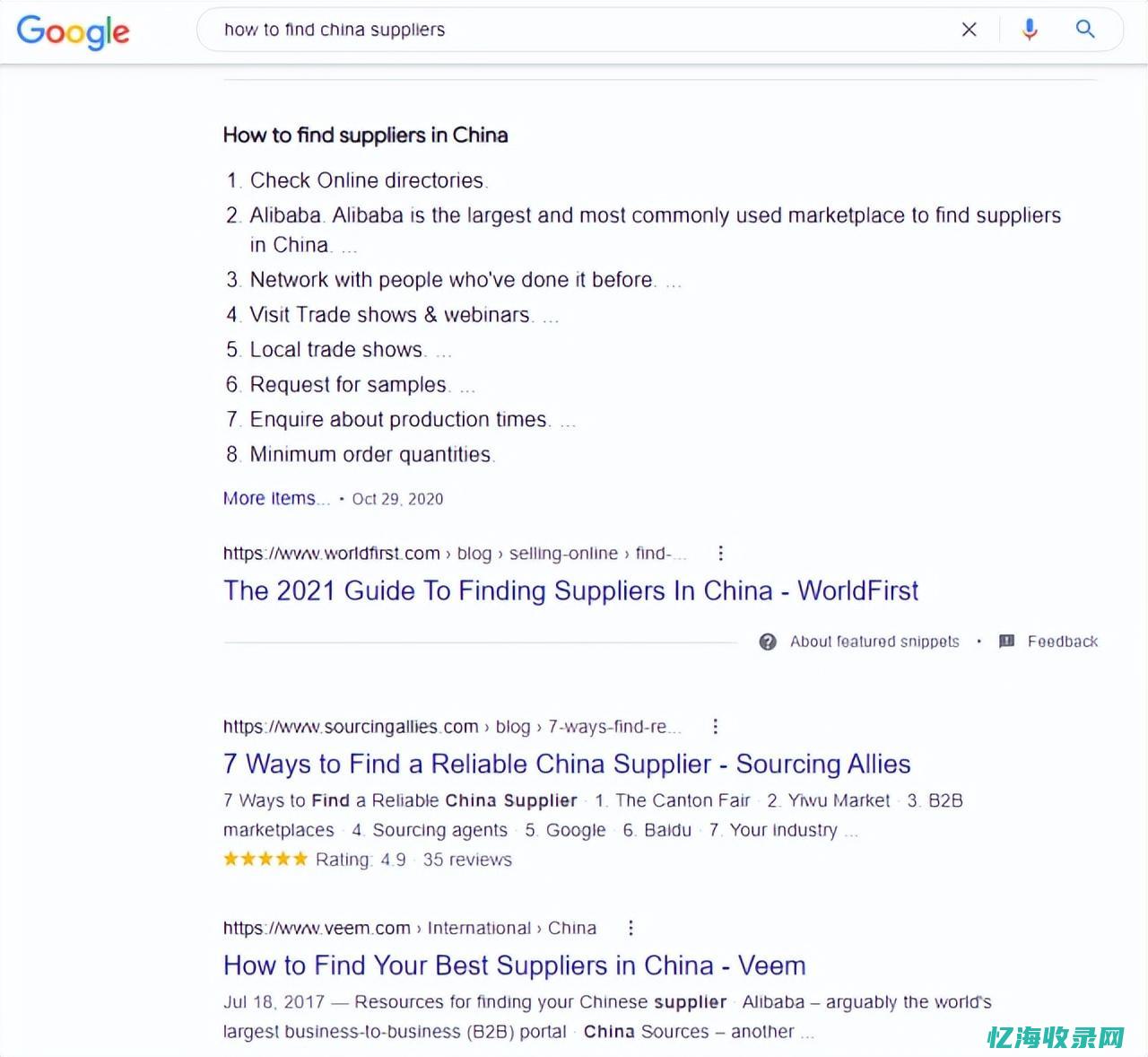Screen dimensions: 1148x1057
Task: Click the About featured snippets question icon
Action: pyautogui.click(x=768, y=642)
